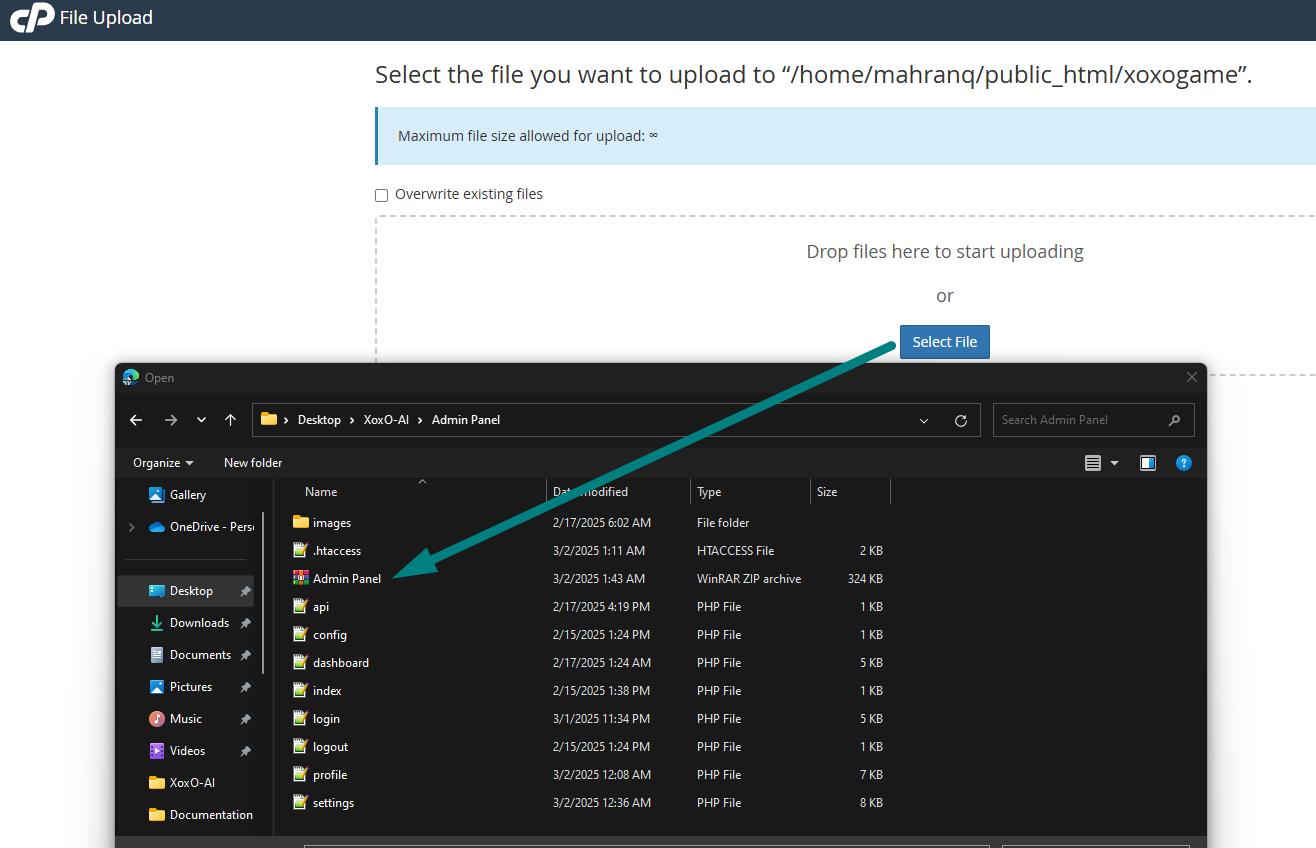
Task: Open the file dialog help icon
Action: pyautogui.click(x=1183, y=463)
